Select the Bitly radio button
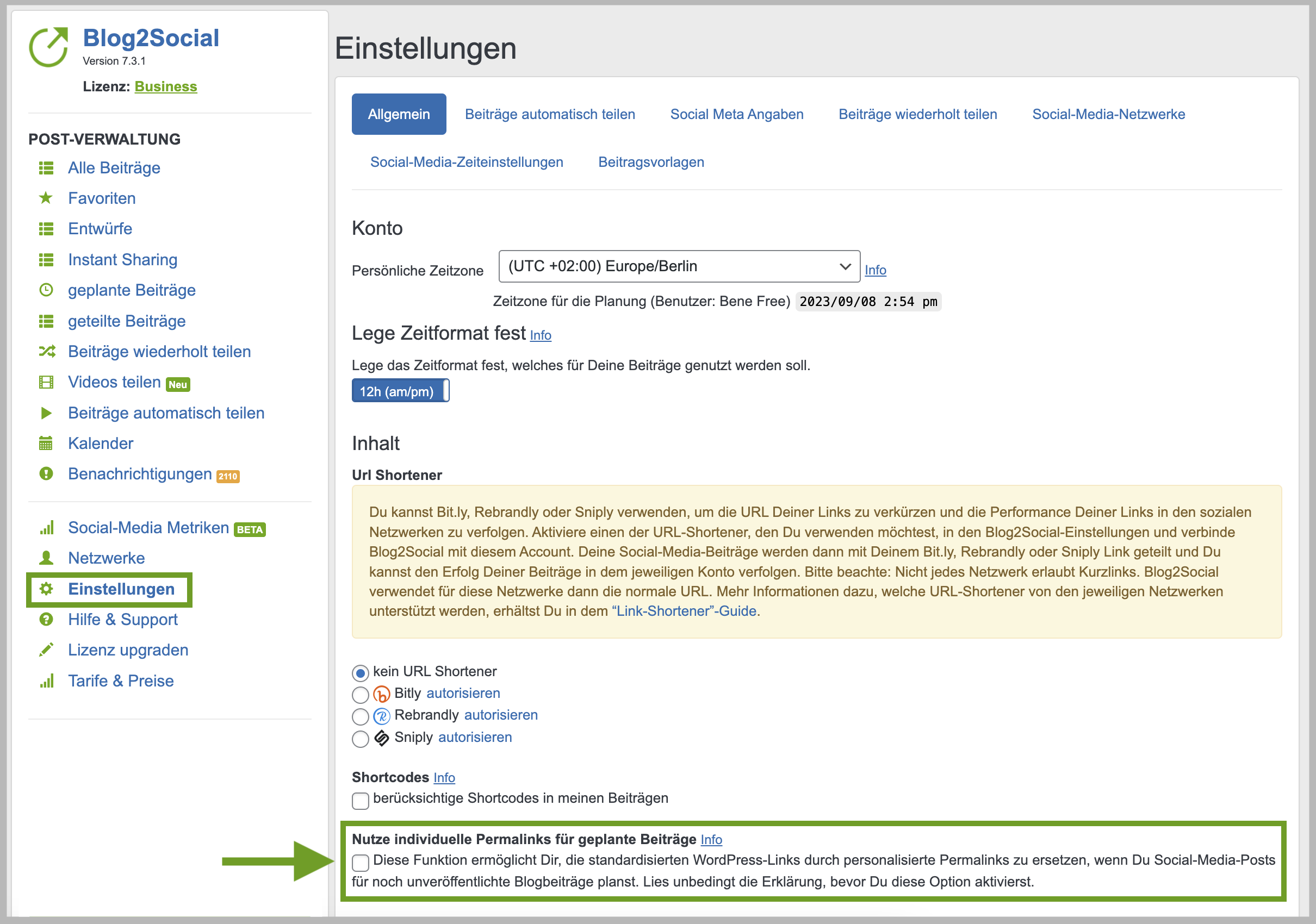The height and width of the screenshot is (924, 1316). pos(360,695)
